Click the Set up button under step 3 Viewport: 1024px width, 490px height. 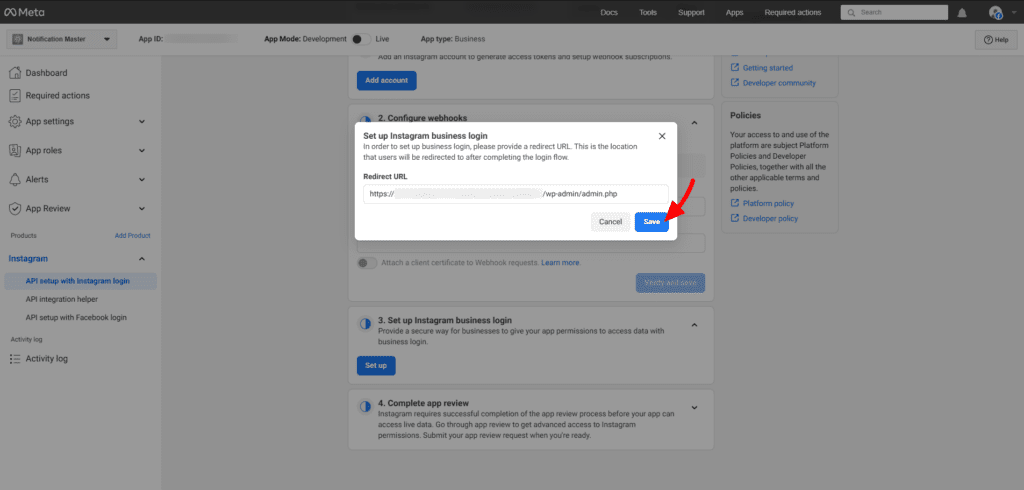click(x=376, y=365)
